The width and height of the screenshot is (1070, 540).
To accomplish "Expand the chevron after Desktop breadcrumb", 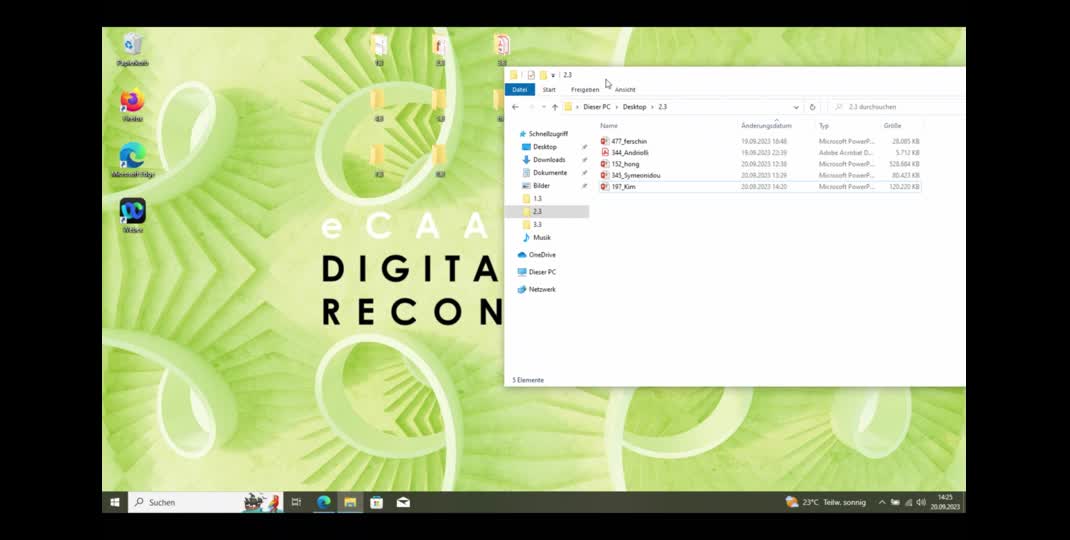I will (652, 107).
